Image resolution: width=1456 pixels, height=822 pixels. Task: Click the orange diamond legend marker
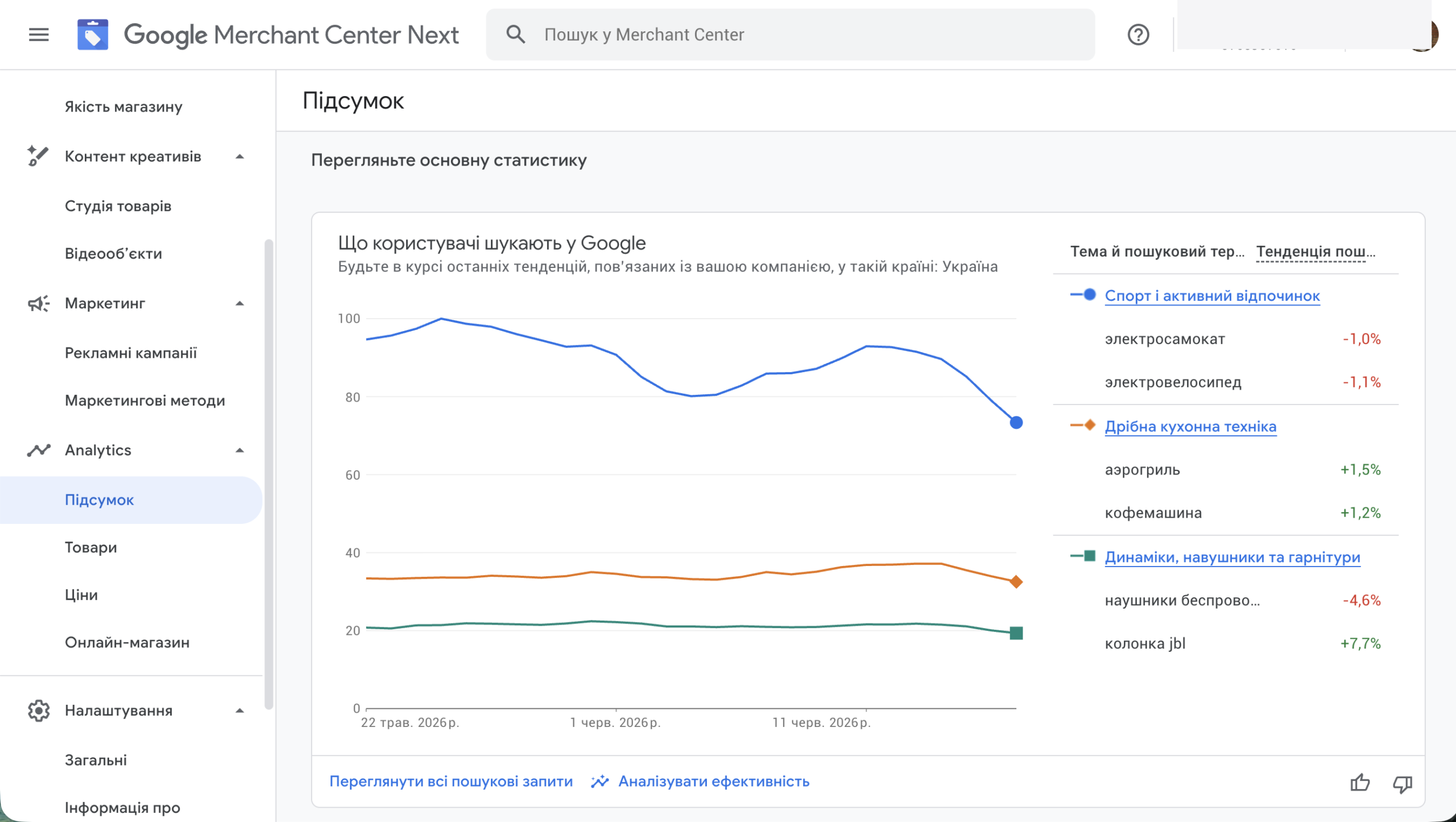(x=1083, y=426)
